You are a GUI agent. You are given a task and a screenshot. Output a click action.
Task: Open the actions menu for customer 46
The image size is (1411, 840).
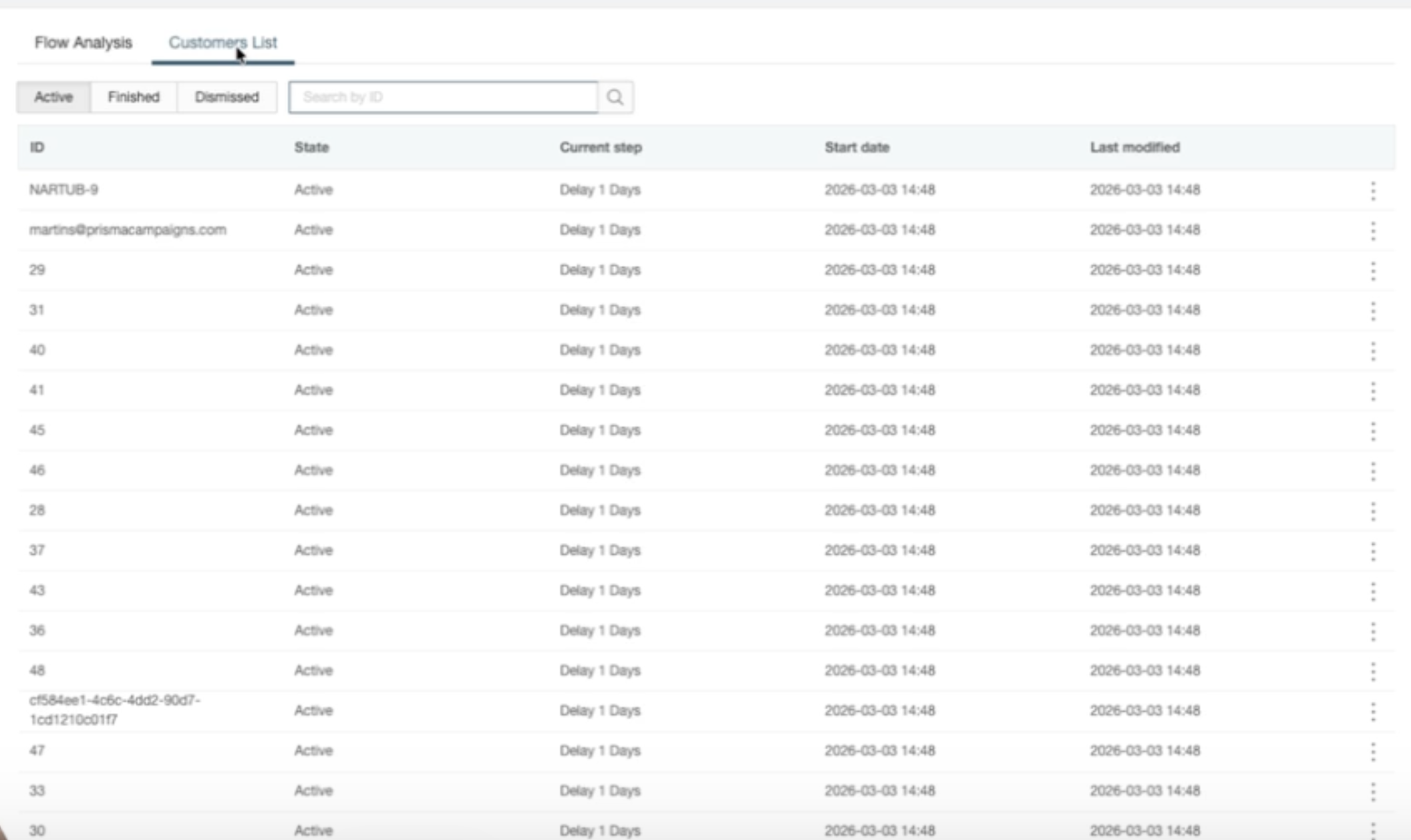[1374, 470]
